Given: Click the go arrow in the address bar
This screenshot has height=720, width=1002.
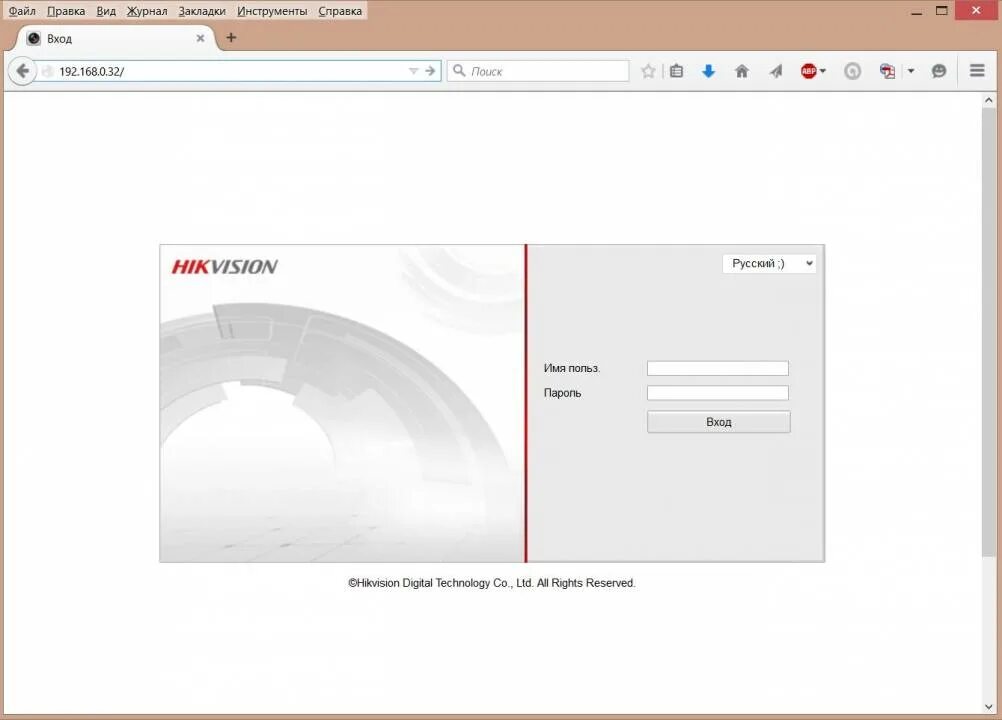Looking at the screenshot, I should coord(430,71).
